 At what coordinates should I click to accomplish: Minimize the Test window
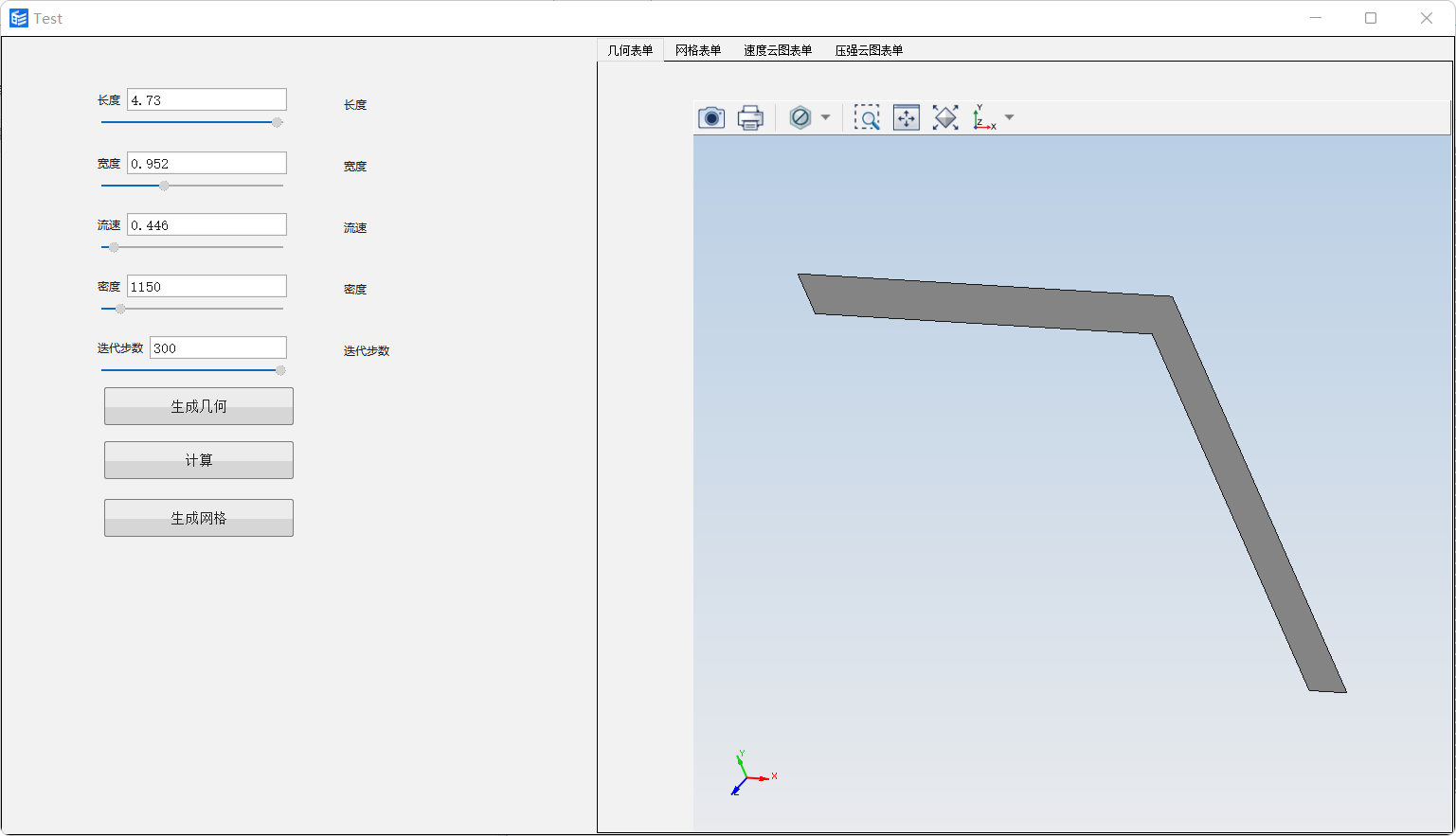pos(1316,18)
